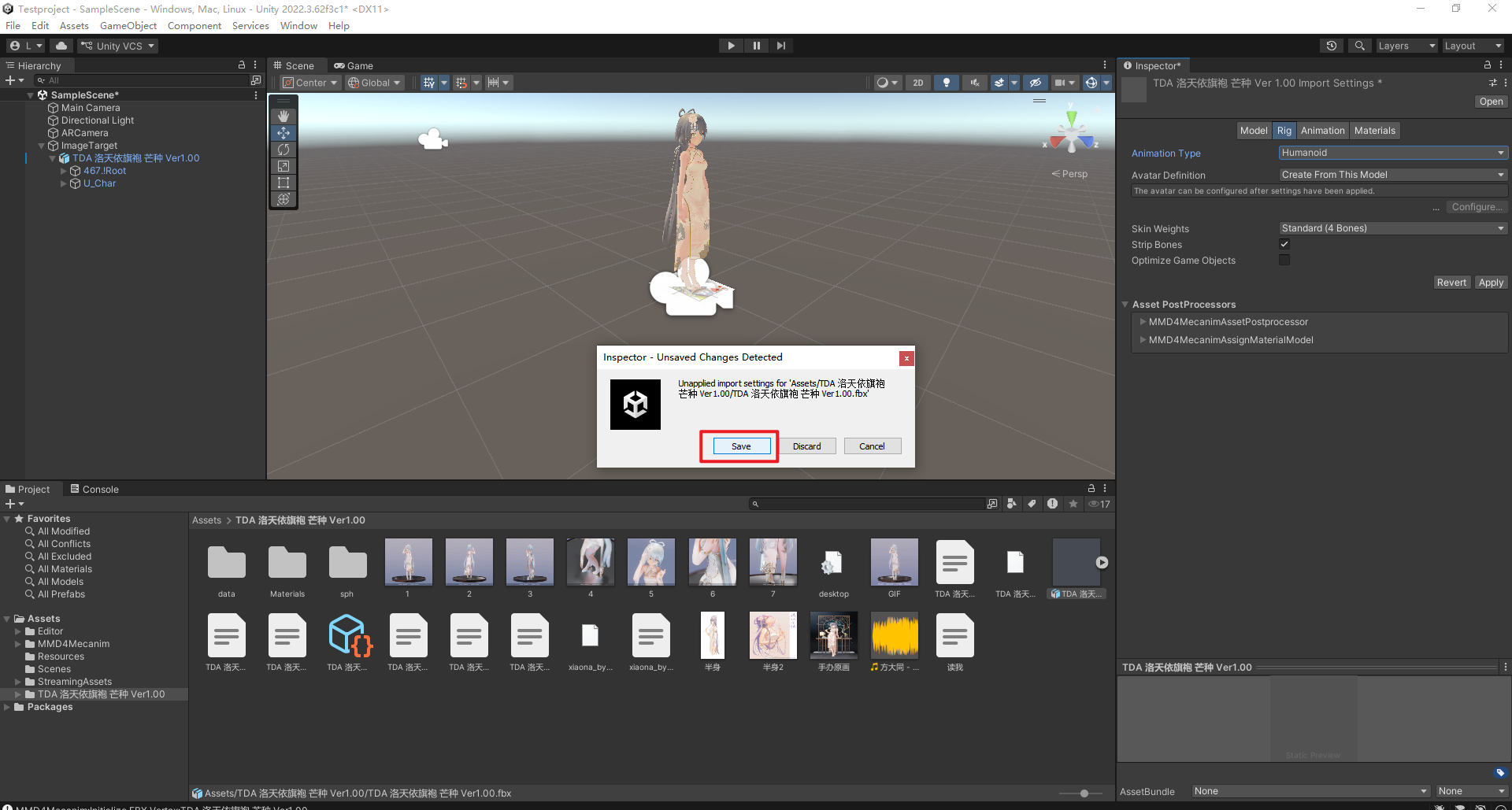Expand MMD4MecanimAssetPostprocessor entry
The height and width of the screenshot is (810, 1512).
pos(1143,321)
